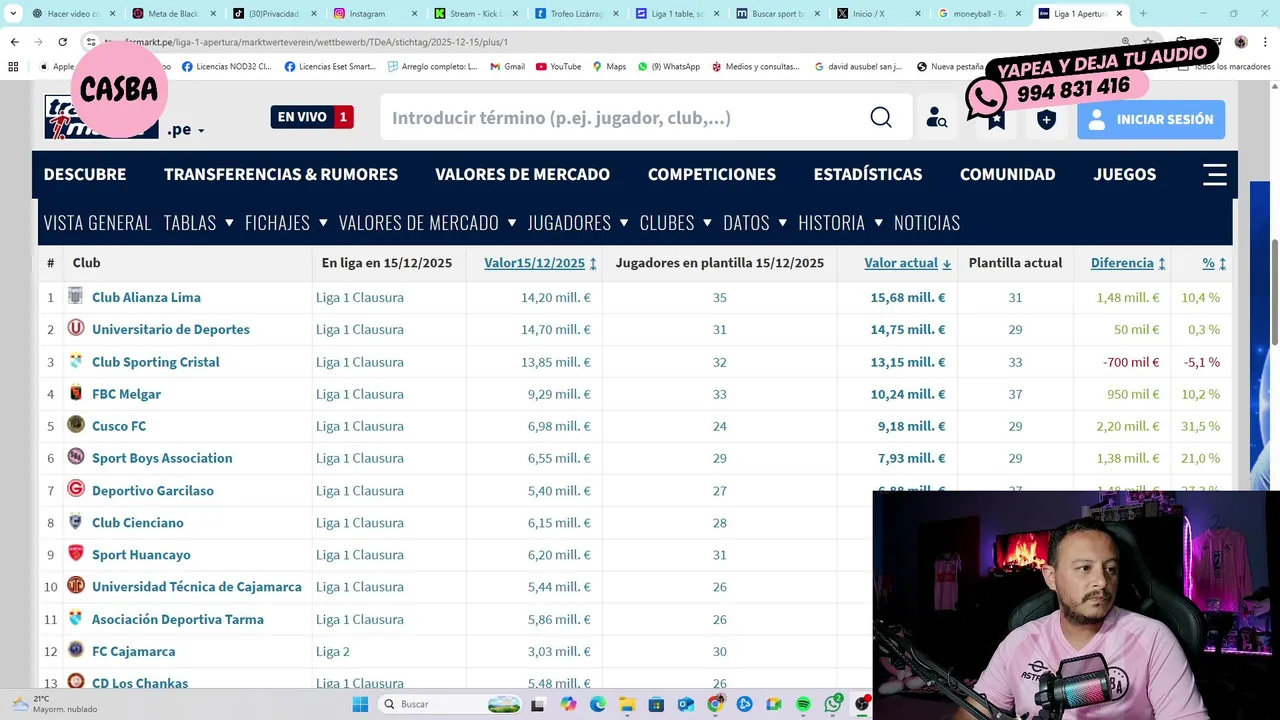
Task: Click the Universitario de Deportes crest
Action: (x=76, y=328)
